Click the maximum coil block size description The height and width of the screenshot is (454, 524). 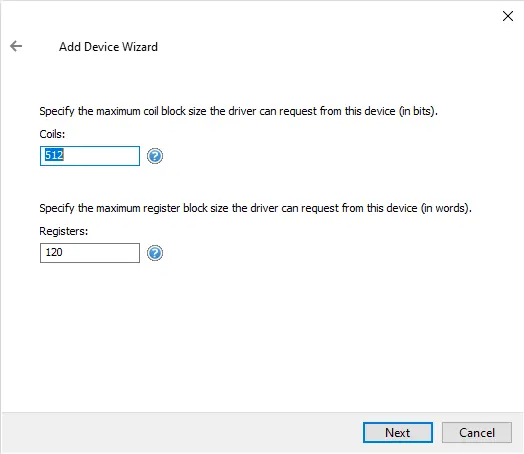(239, 111)
